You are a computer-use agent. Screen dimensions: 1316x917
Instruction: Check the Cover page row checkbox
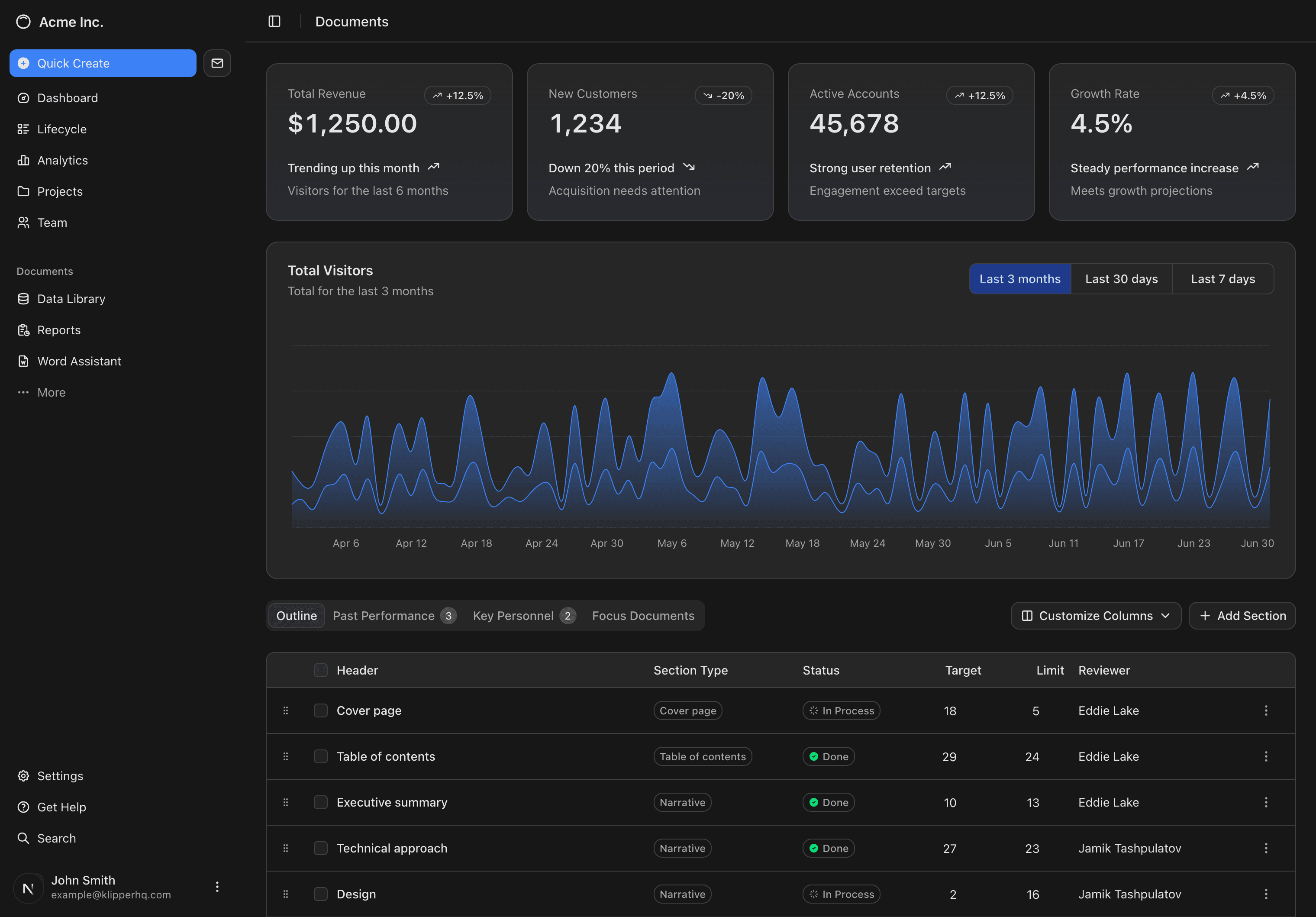320,710
